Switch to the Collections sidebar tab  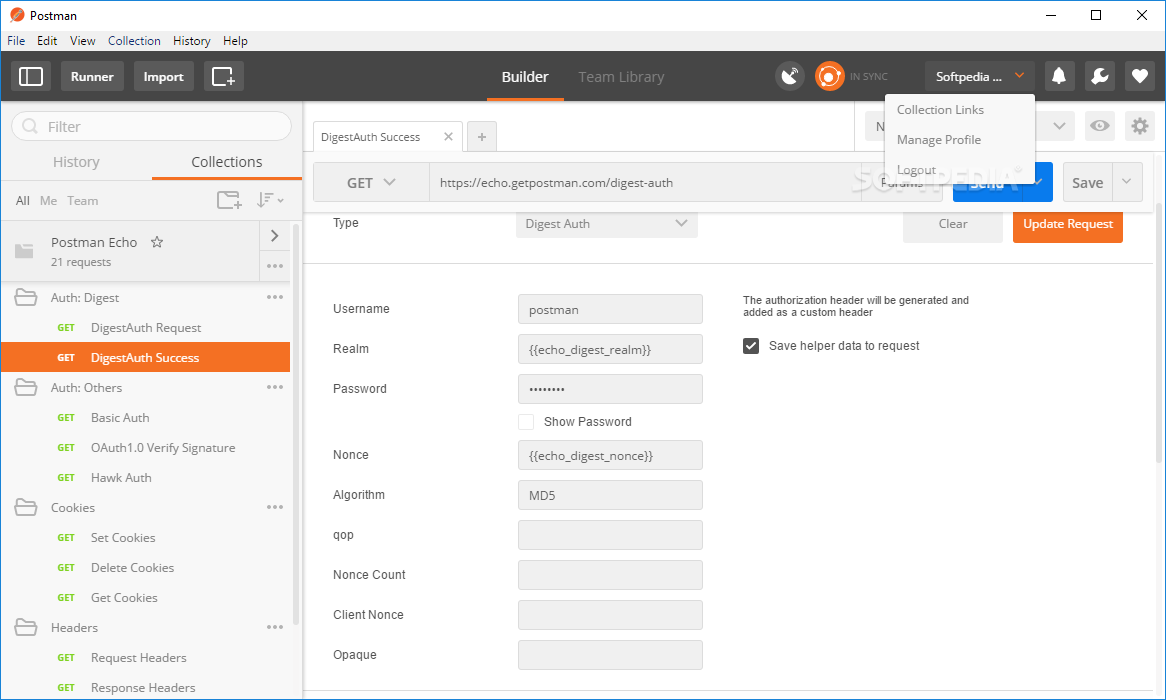(x=227, y=161)
